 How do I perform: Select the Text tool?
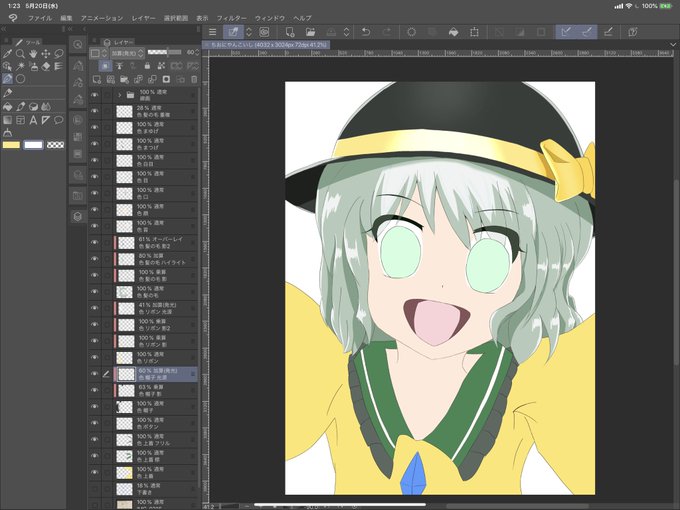pyautogui.click(x=33, y=120)
